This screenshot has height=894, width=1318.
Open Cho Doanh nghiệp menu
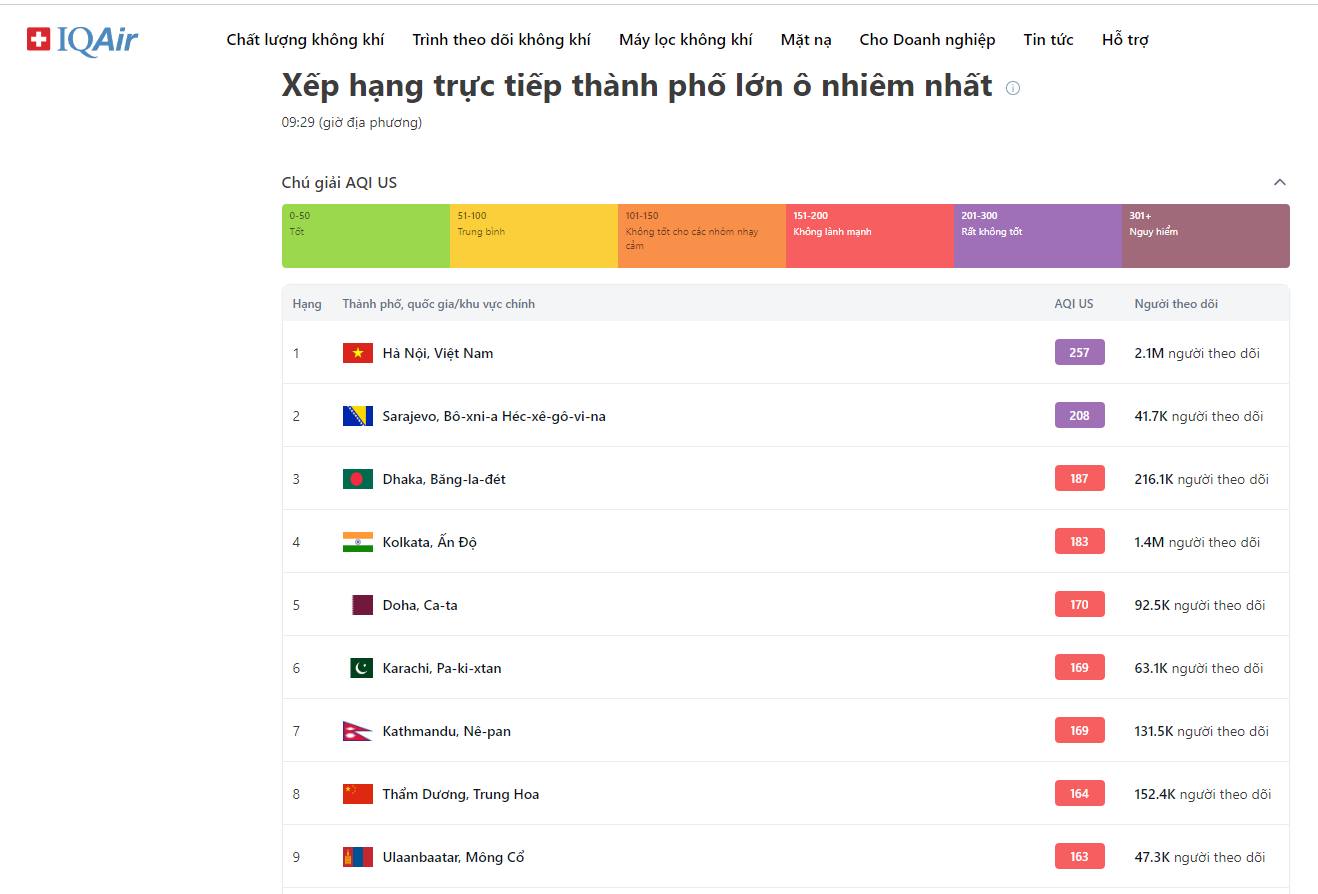click(x=927, y=40)
